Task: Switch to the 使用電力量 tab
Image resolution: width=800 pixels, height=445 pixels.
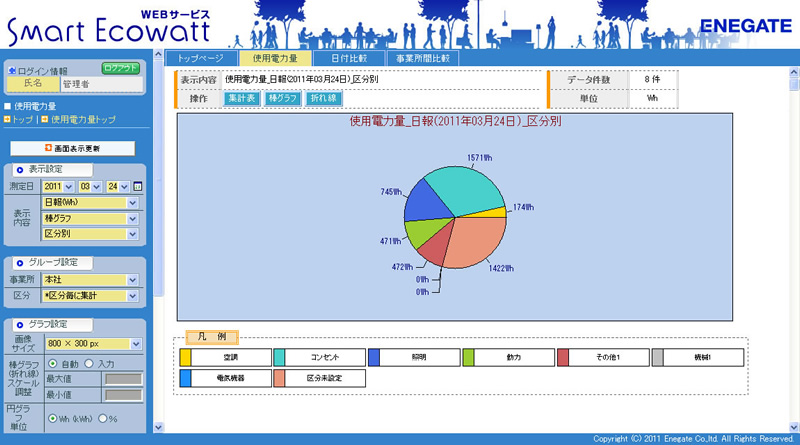Action: (x=275, y=58)
